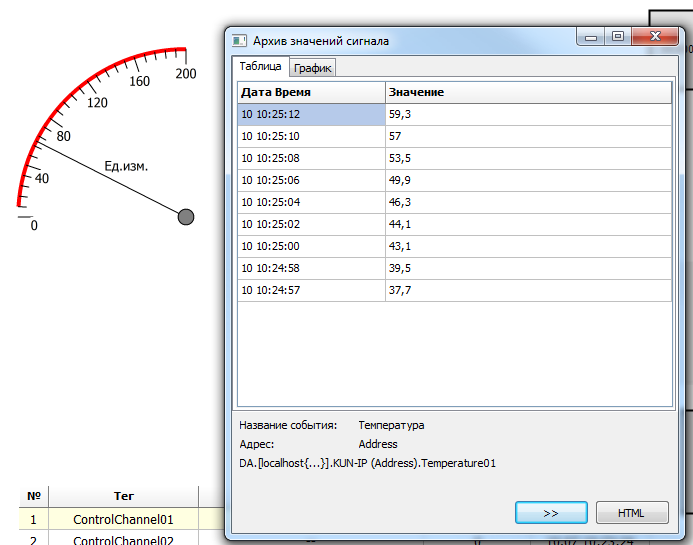Click the cell with value 53,5

pos(528,158)
